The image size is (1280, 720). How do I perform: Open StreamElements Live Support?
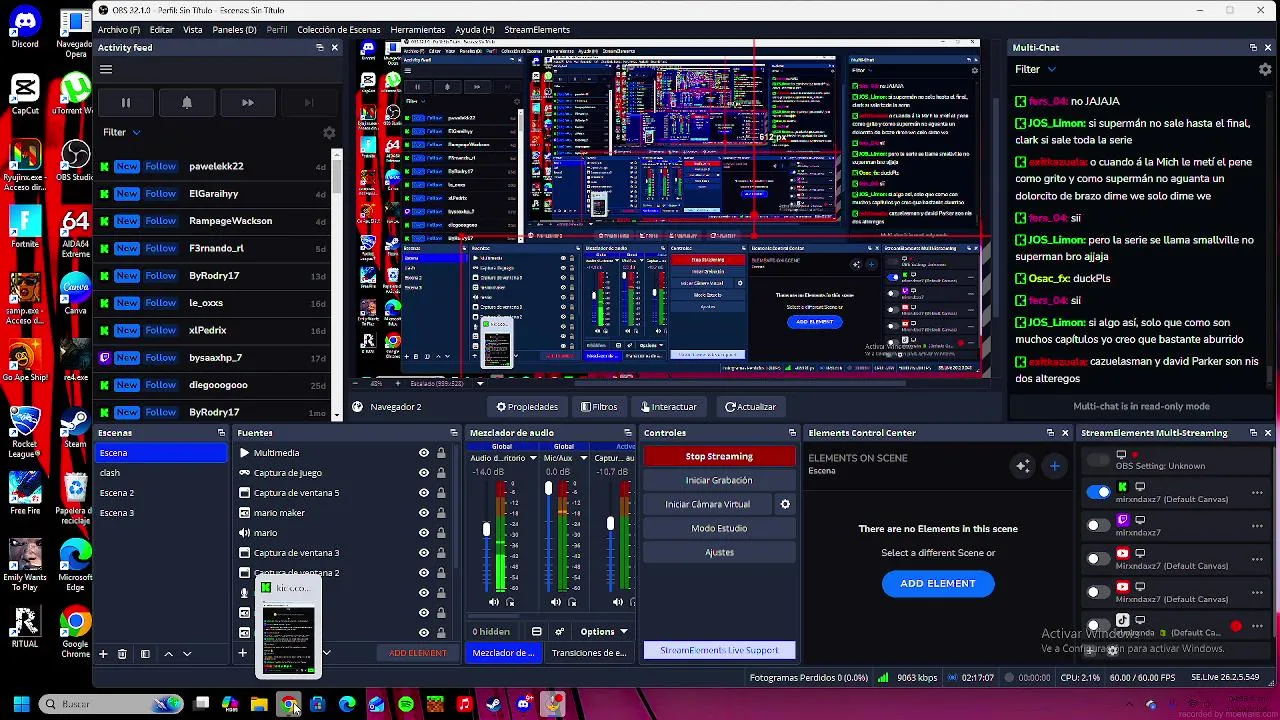[x=719, y=650]
